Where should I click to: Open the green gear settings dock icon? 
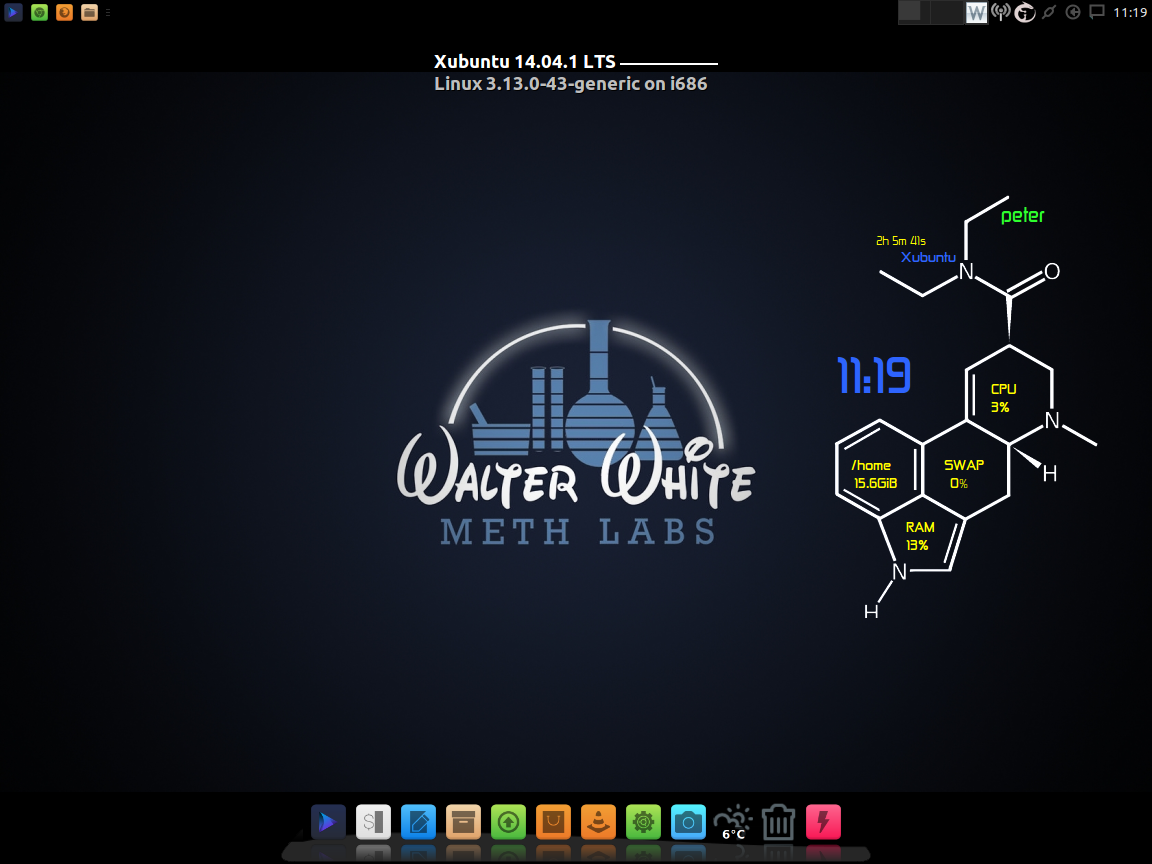click(x=643, y=822)
